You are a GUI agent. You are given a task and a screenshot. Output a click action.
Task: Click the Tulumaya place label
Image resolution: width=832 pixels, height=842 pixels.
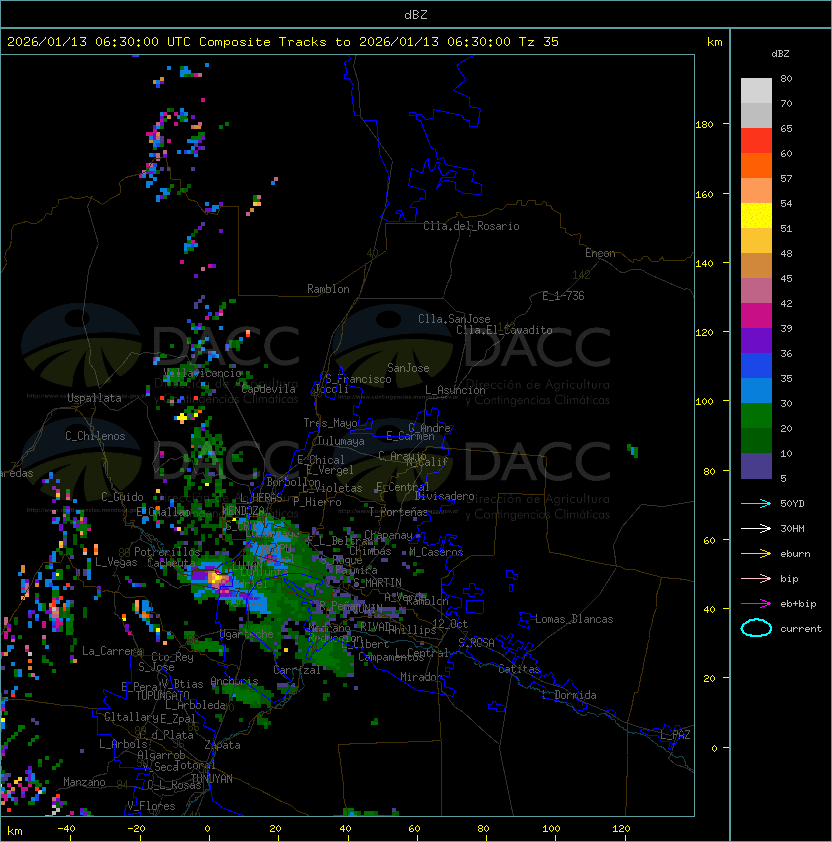341,441
